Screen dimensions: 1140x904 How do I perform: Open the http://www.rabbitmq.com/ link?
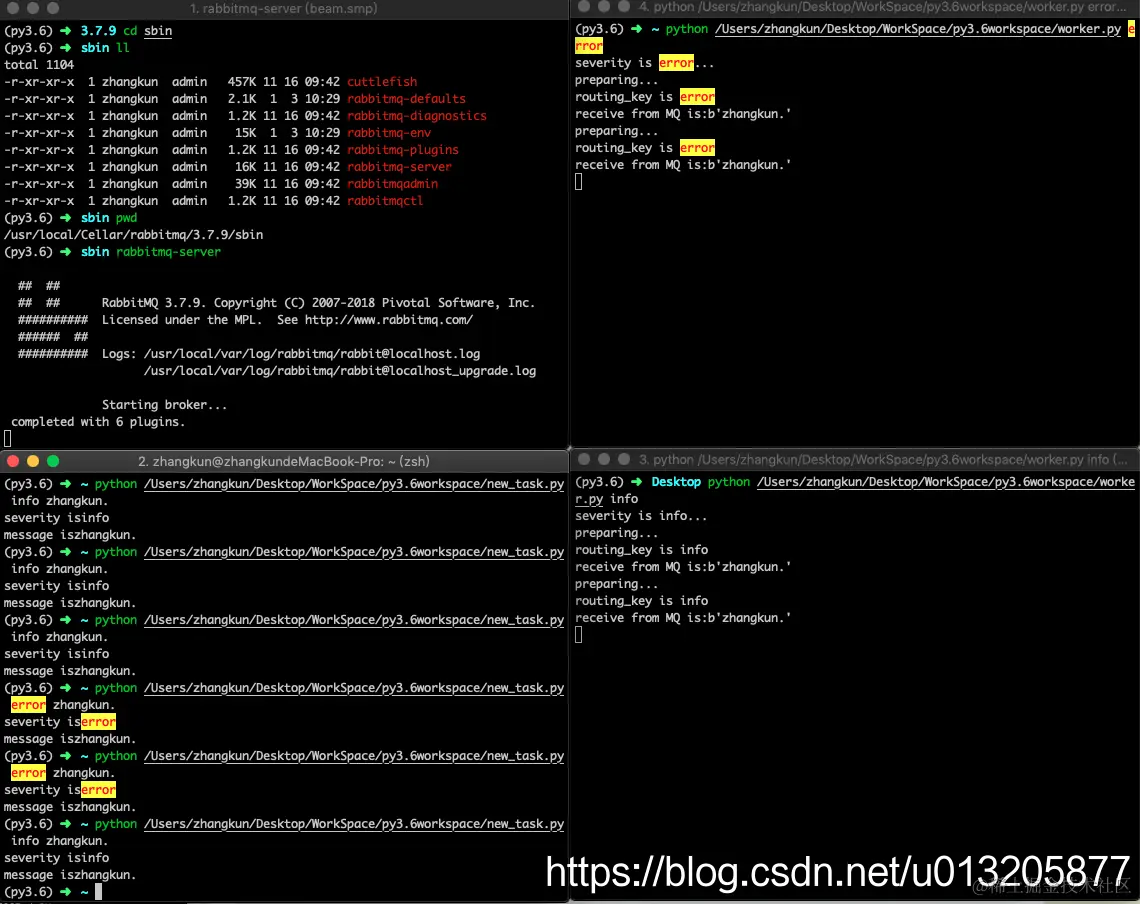[388, 320]
